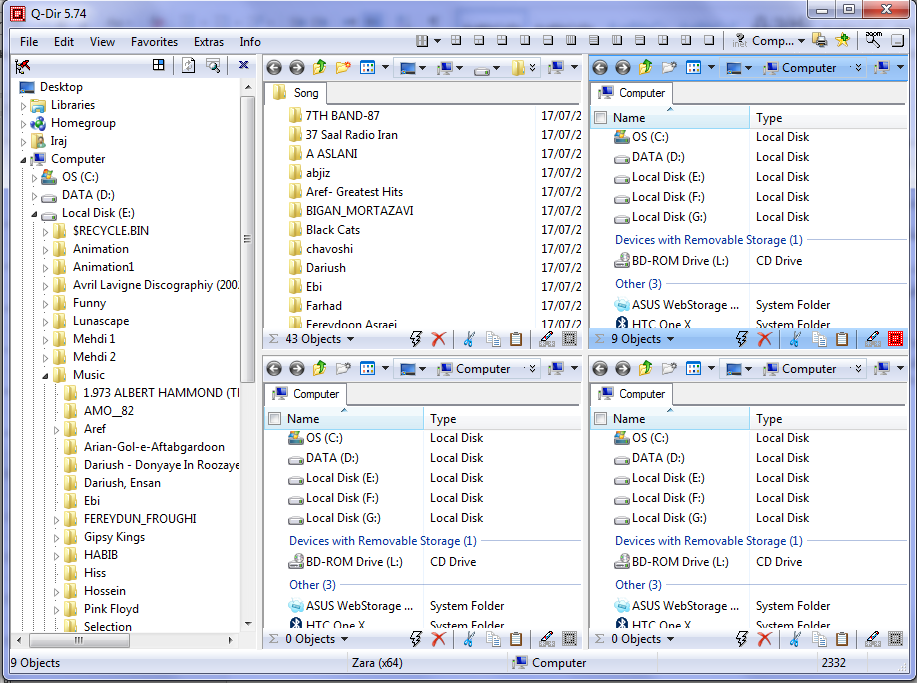The height and width of the screenshot is (683, 917).
Task: Click scissors cut icon in 43 Objects bar
Action: 468,339
